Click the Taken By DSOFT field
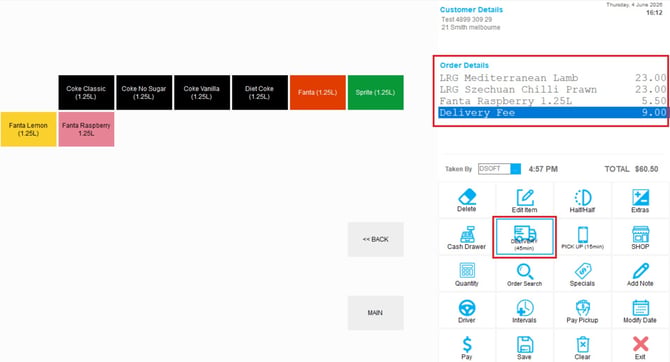 (494, 169)
